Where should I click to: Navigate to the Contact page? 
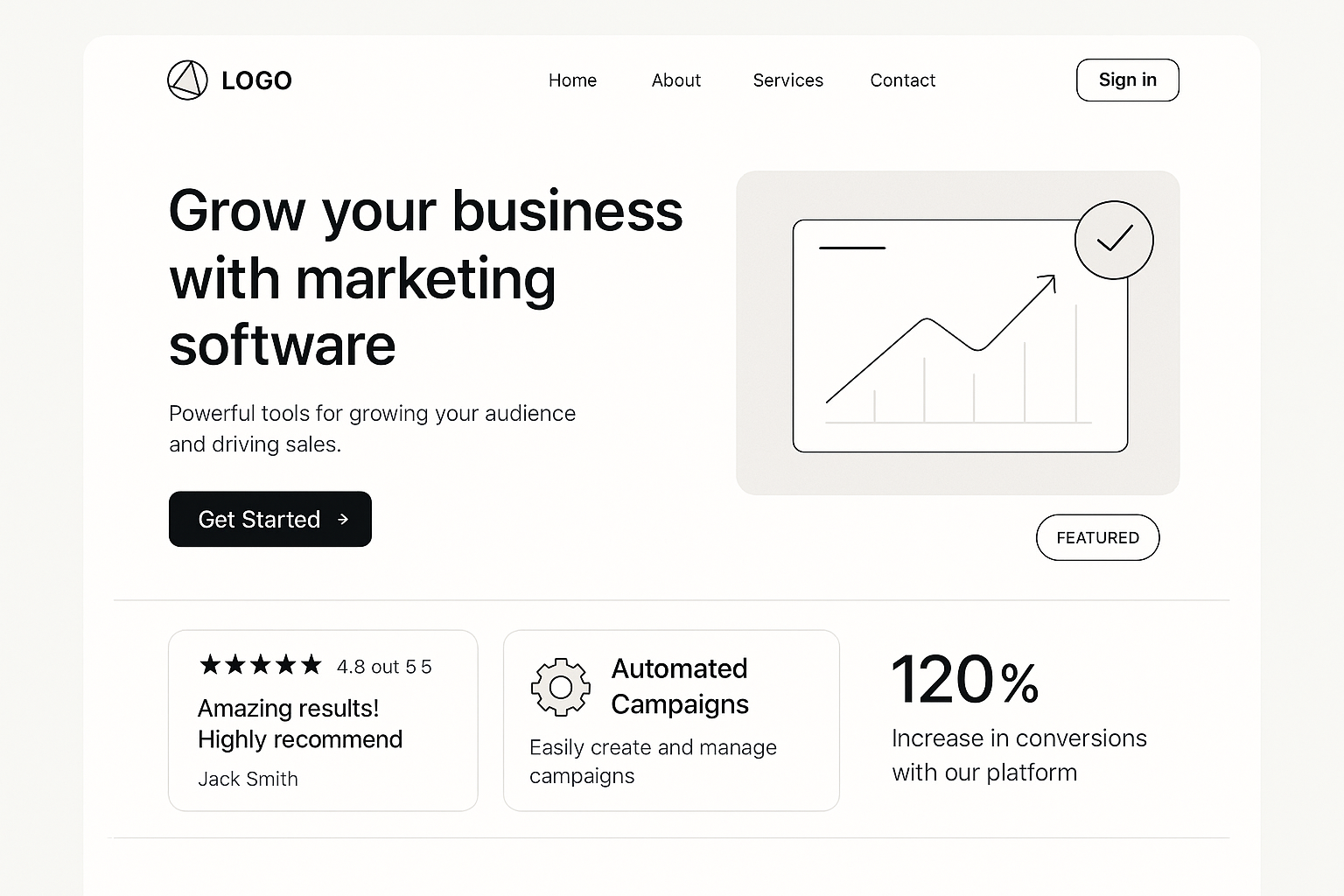pyautogui.click(x=902, y=80)
